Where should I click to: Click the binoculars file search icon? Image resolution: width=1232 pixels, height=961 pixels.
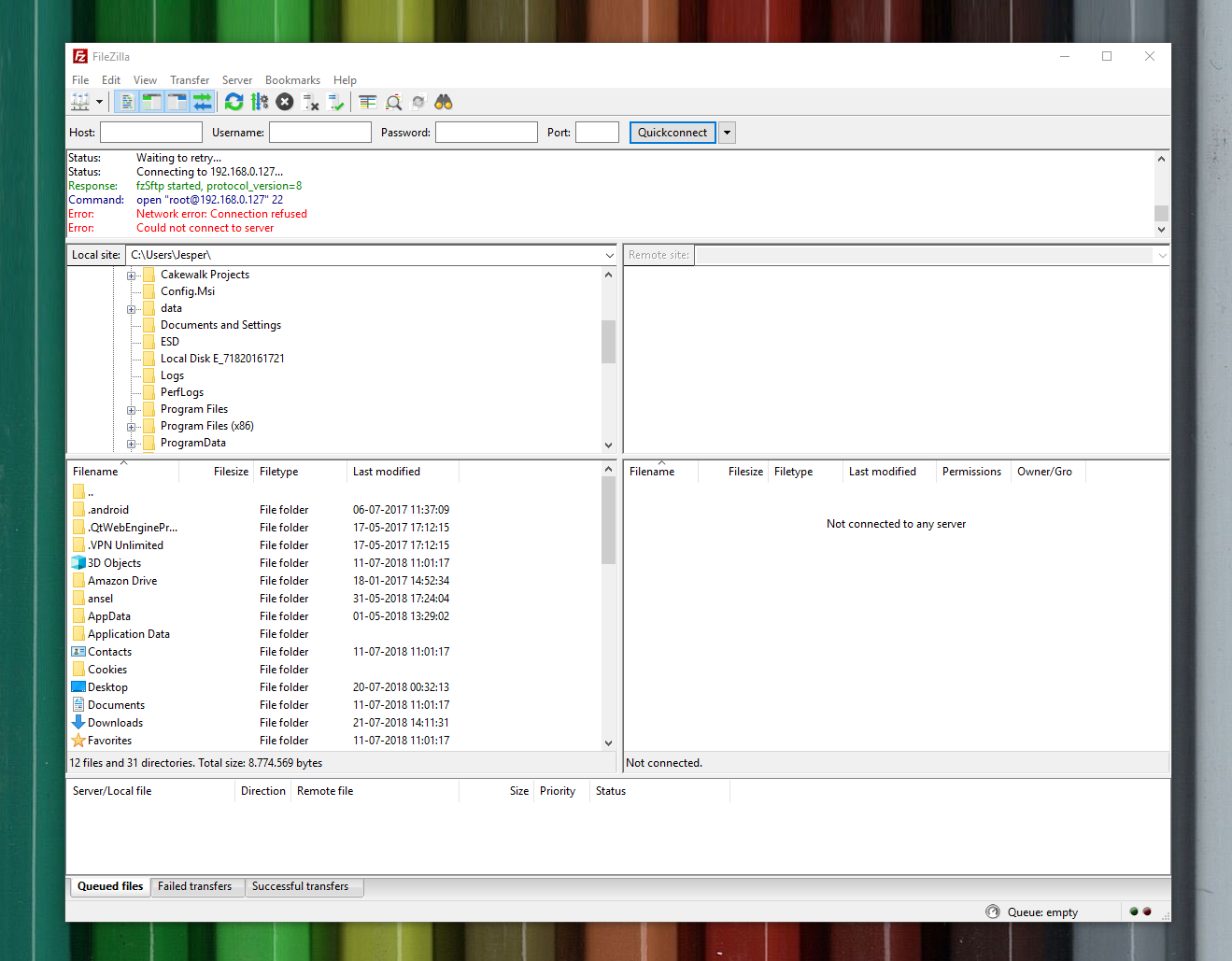pos(444,102)
